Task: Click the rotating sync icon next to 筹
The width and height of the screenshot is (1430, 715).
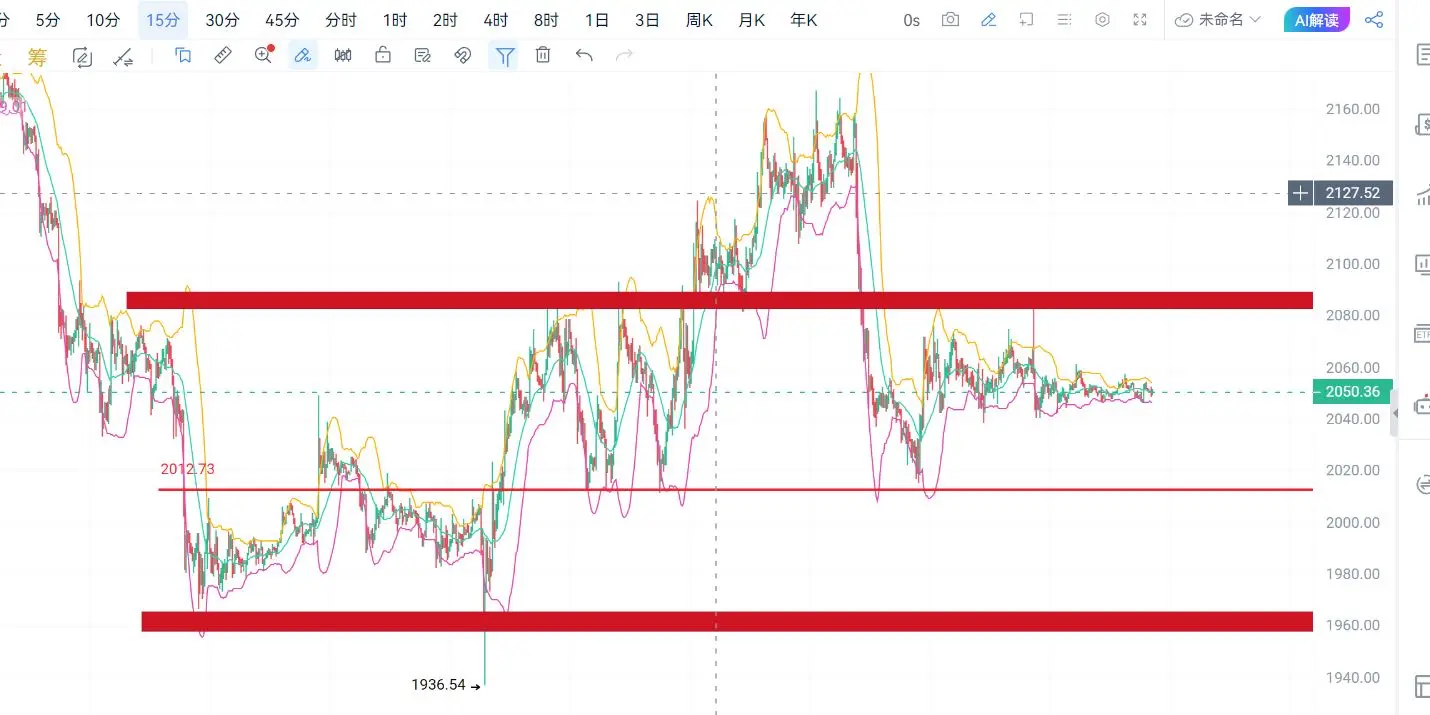Action: pyautogui.click(x=82, y=57)
